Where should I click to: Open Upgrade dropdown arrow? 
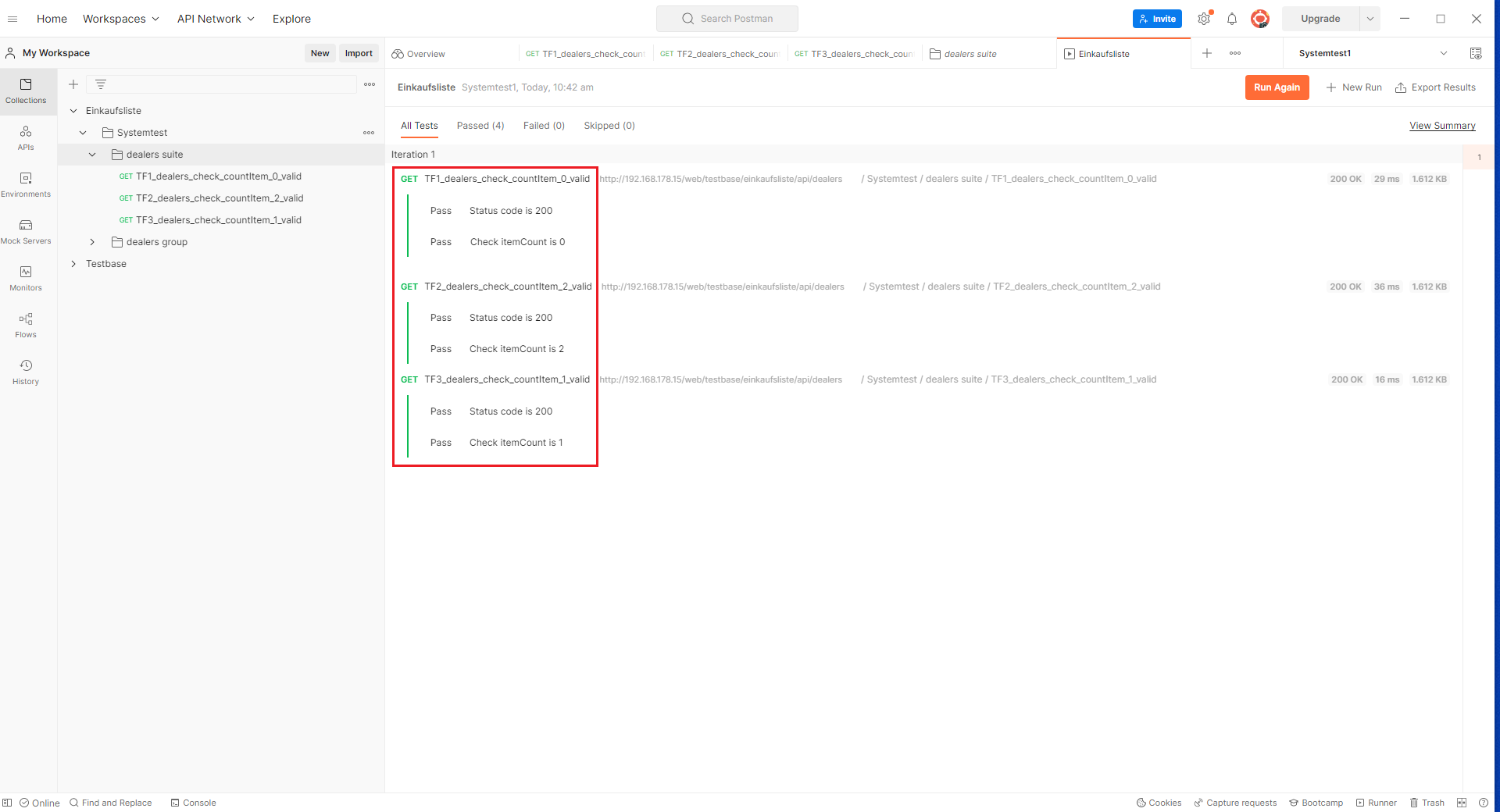click(1370, 19)
